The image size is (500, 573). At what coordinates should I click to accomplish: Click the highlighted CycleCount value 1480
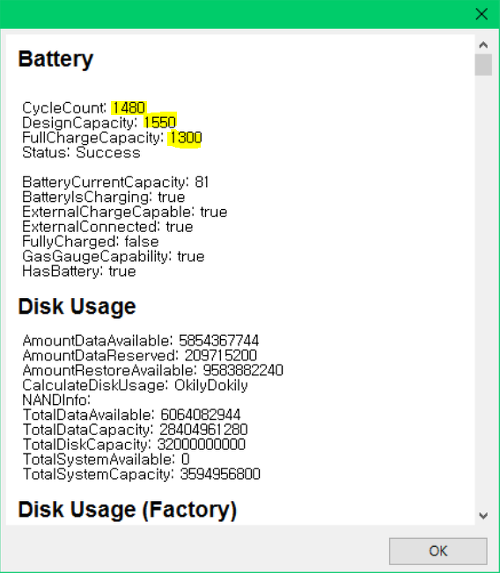(129, 108)
